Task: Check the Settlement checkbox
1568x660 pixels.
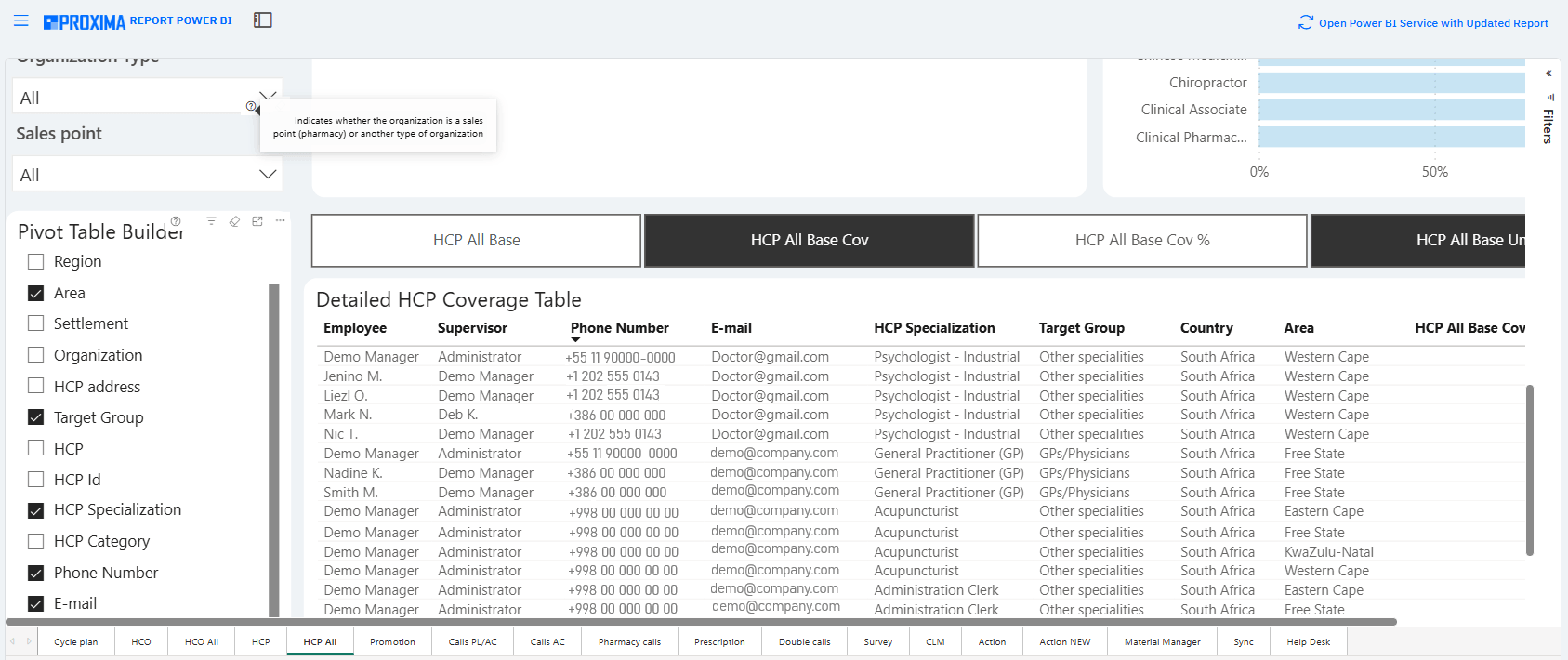Action: [36, 323]
